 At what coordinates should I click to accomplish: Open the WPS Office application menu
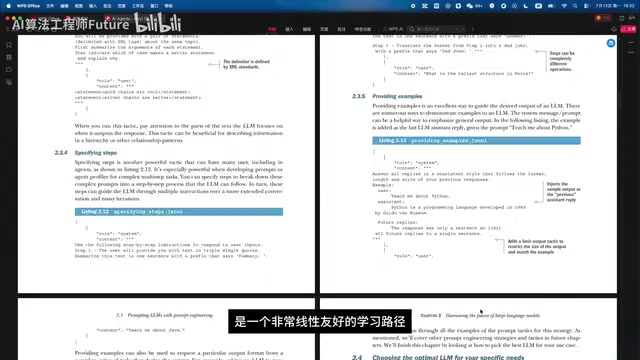point(28,6)
